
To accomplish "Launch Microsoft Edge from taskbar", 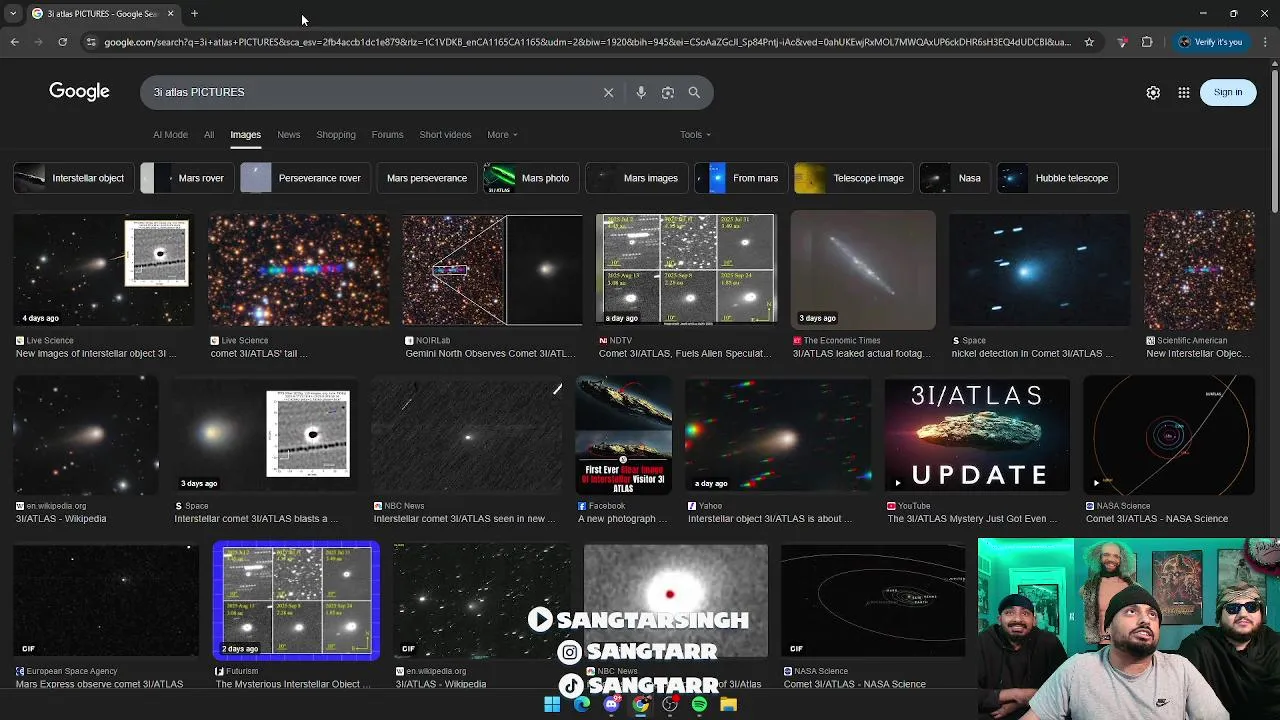I will tap(582, 704).
